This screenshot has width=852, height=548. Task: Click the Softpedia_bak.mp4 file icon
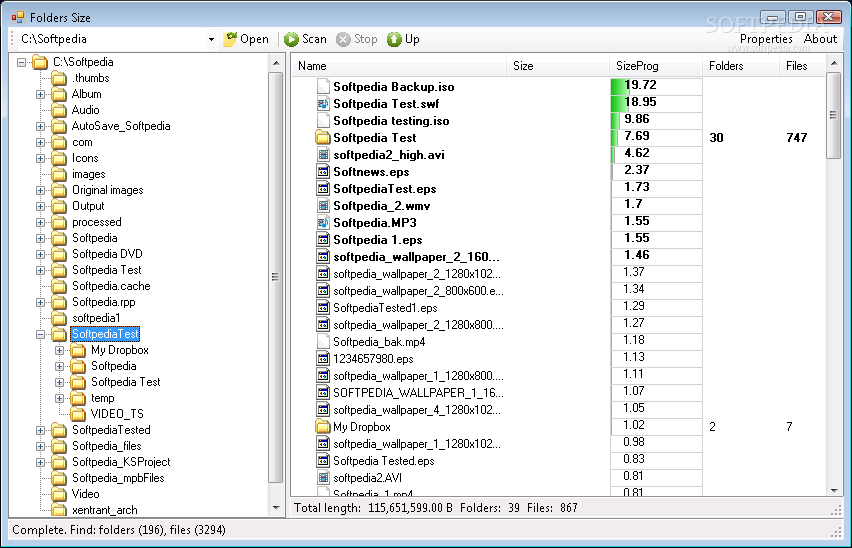coord(323,342)
